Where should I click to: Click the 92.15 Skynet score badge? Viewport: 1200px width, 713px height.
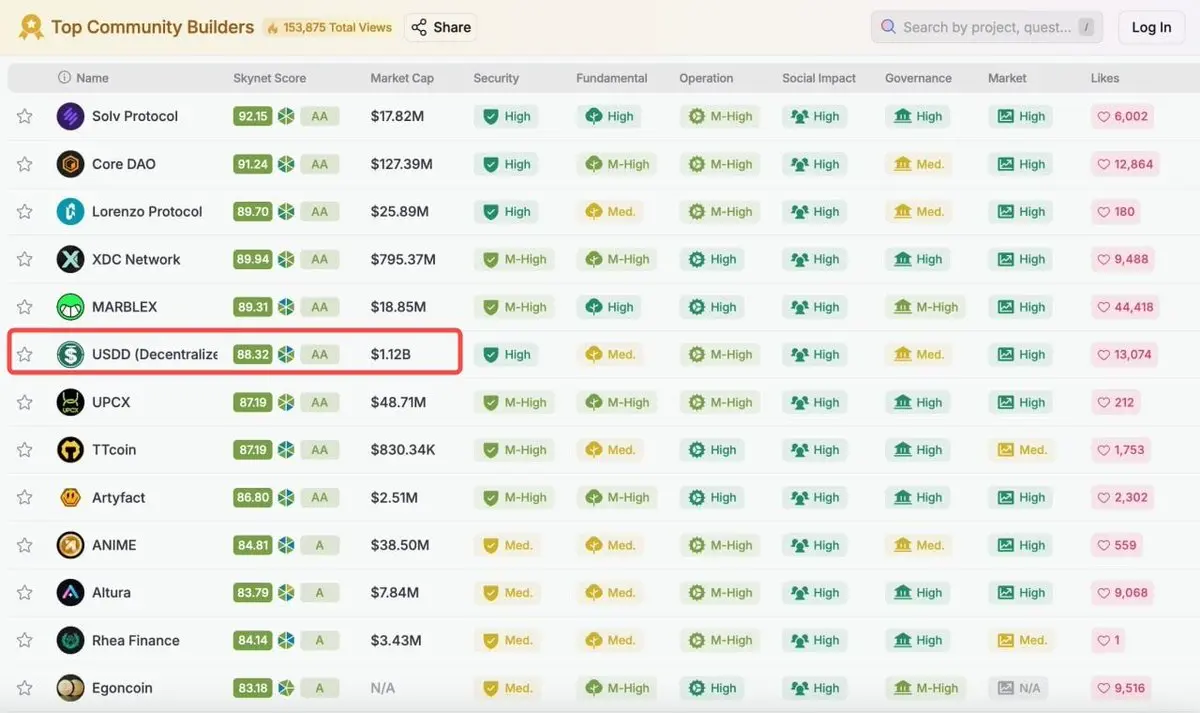click(x=252, y=116)
